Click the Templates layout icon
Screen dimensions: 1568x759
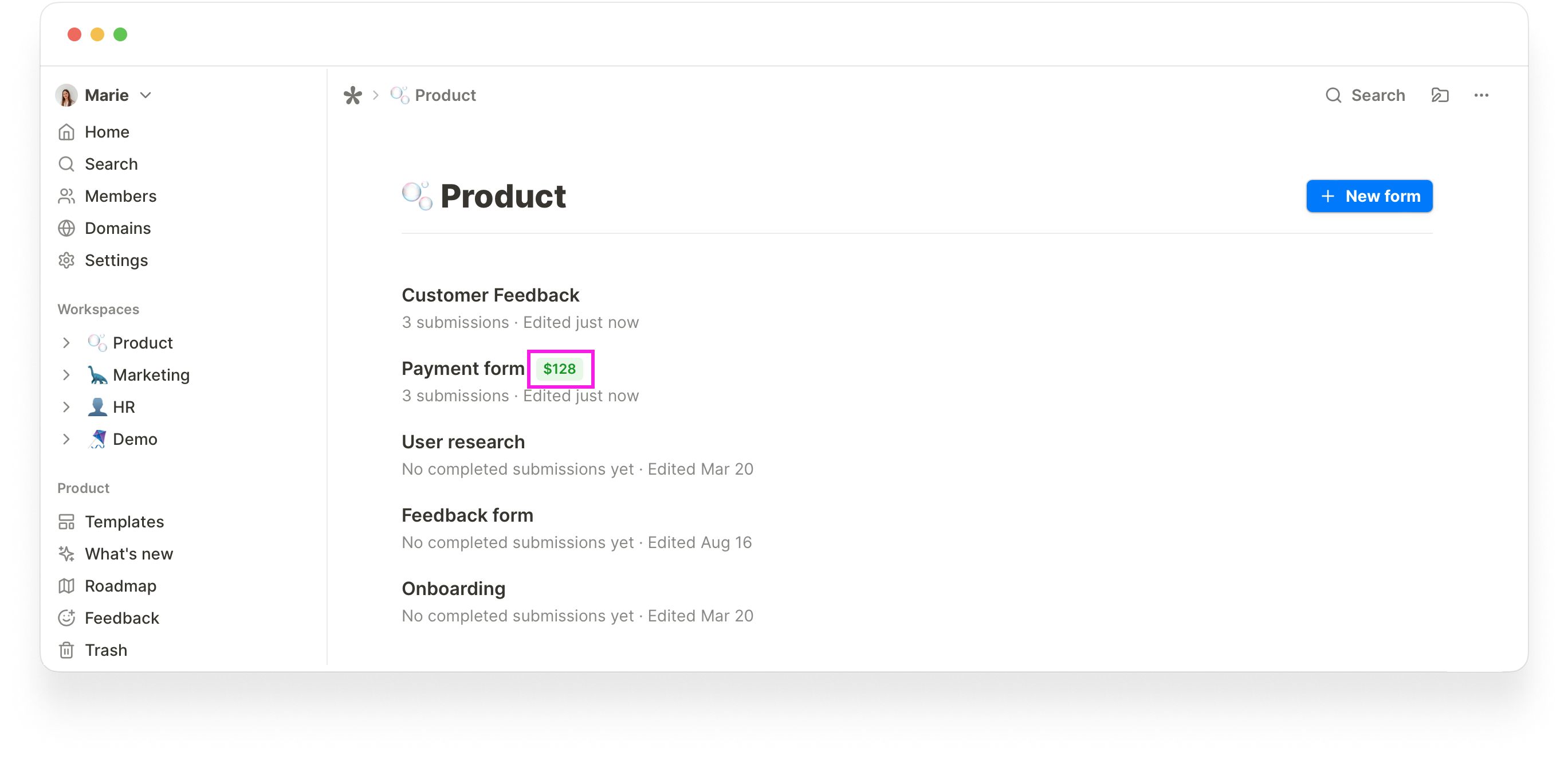(66, 522)
